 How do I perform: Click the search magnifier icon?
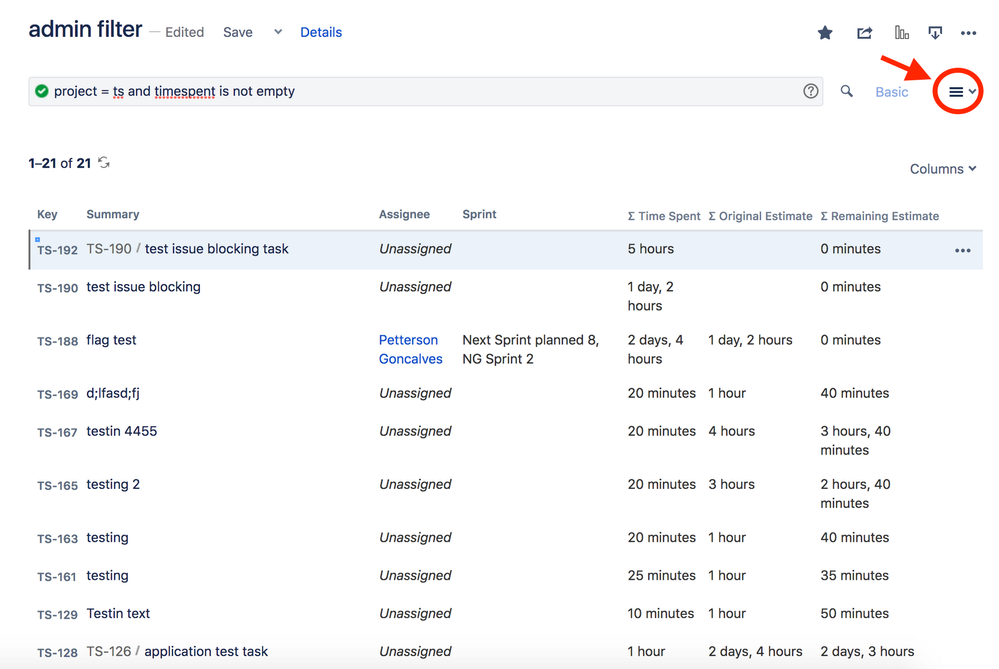click(x=847, y=91)
